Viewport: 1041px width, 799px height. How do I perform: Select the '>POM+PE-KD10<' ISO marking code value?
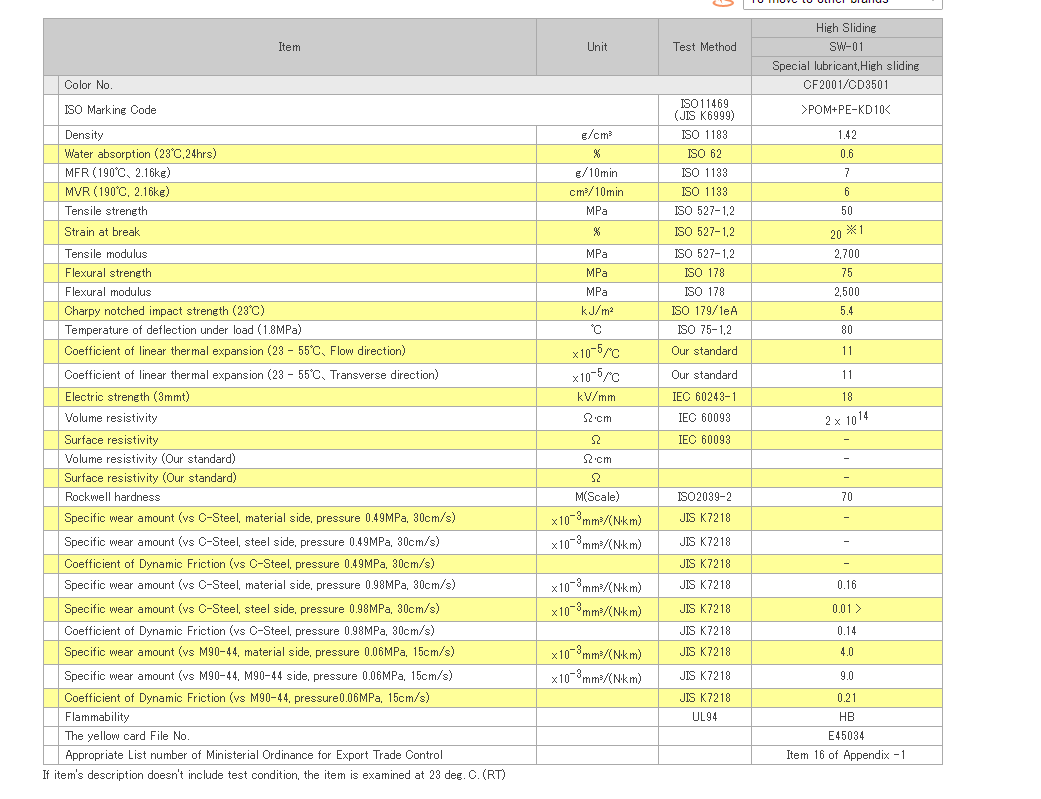pyautogui.click(x=846, y=110)
